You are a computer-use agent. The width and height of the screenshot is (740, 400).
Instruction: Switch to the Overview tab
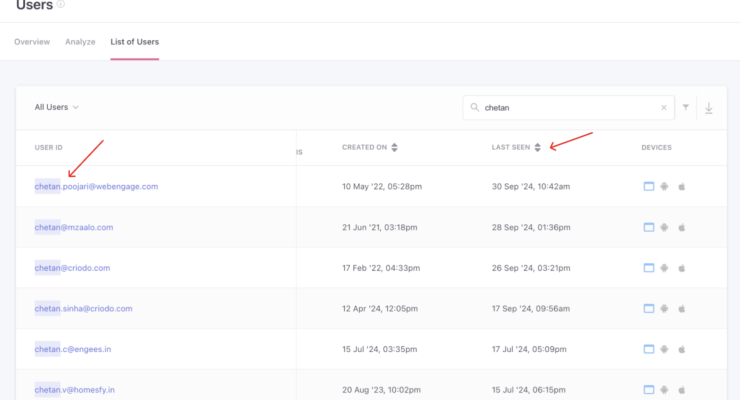coord(32,42)
